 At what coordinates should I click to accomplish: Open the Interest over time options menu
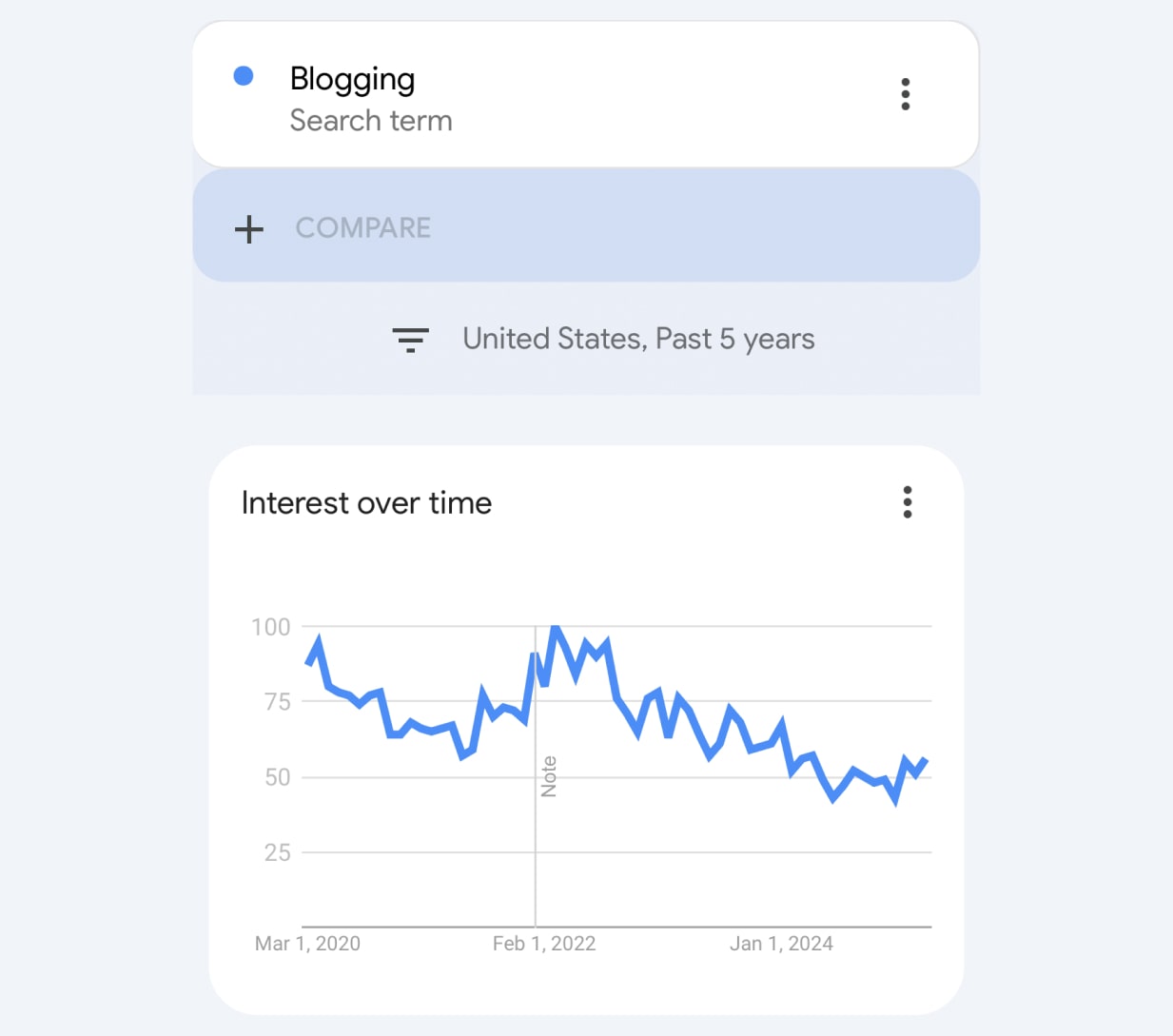pyautogui.click(x=907, y=502)
